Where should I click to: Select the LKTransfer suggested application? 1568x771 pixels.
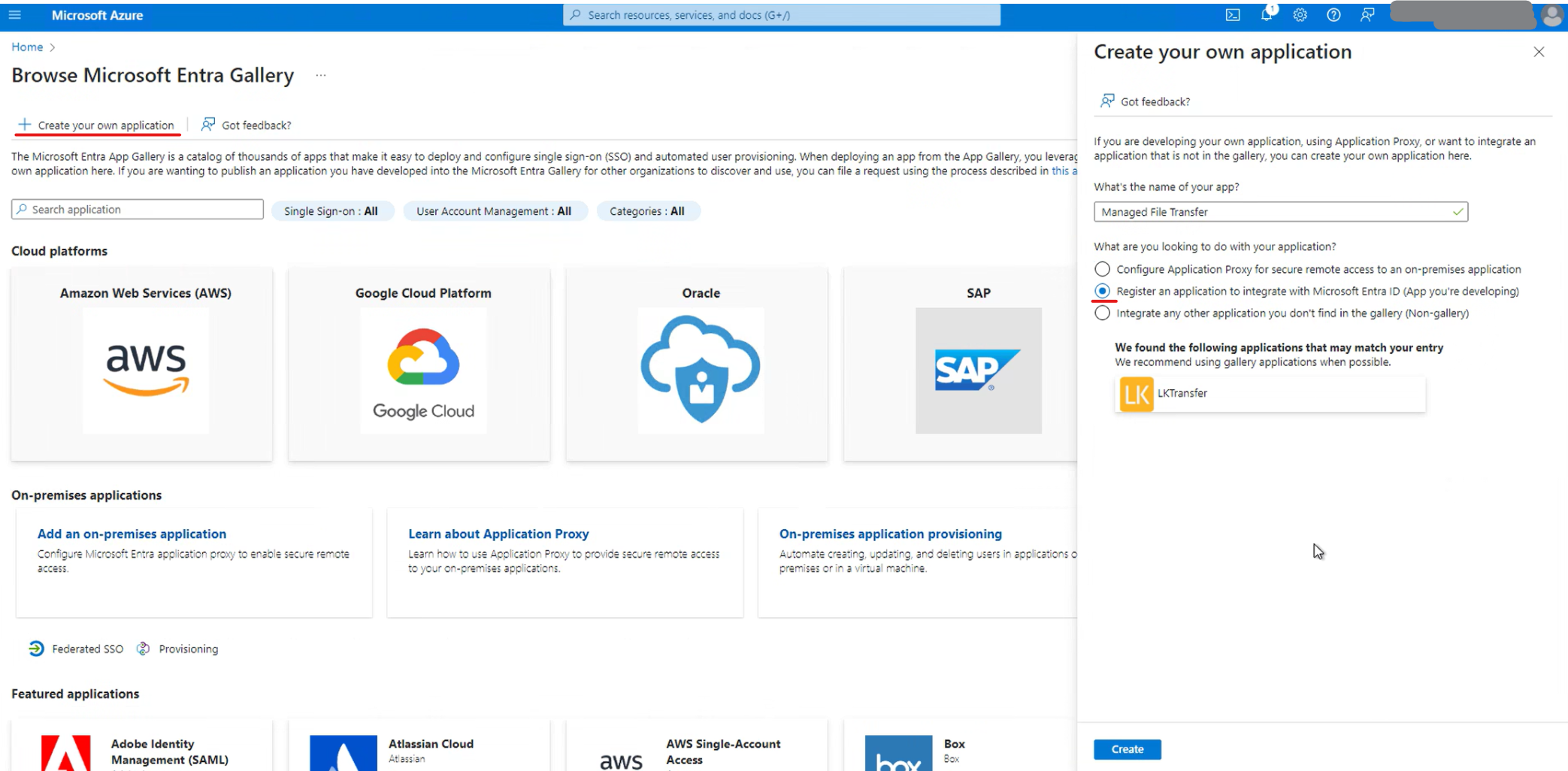[x=1270, y=394]
